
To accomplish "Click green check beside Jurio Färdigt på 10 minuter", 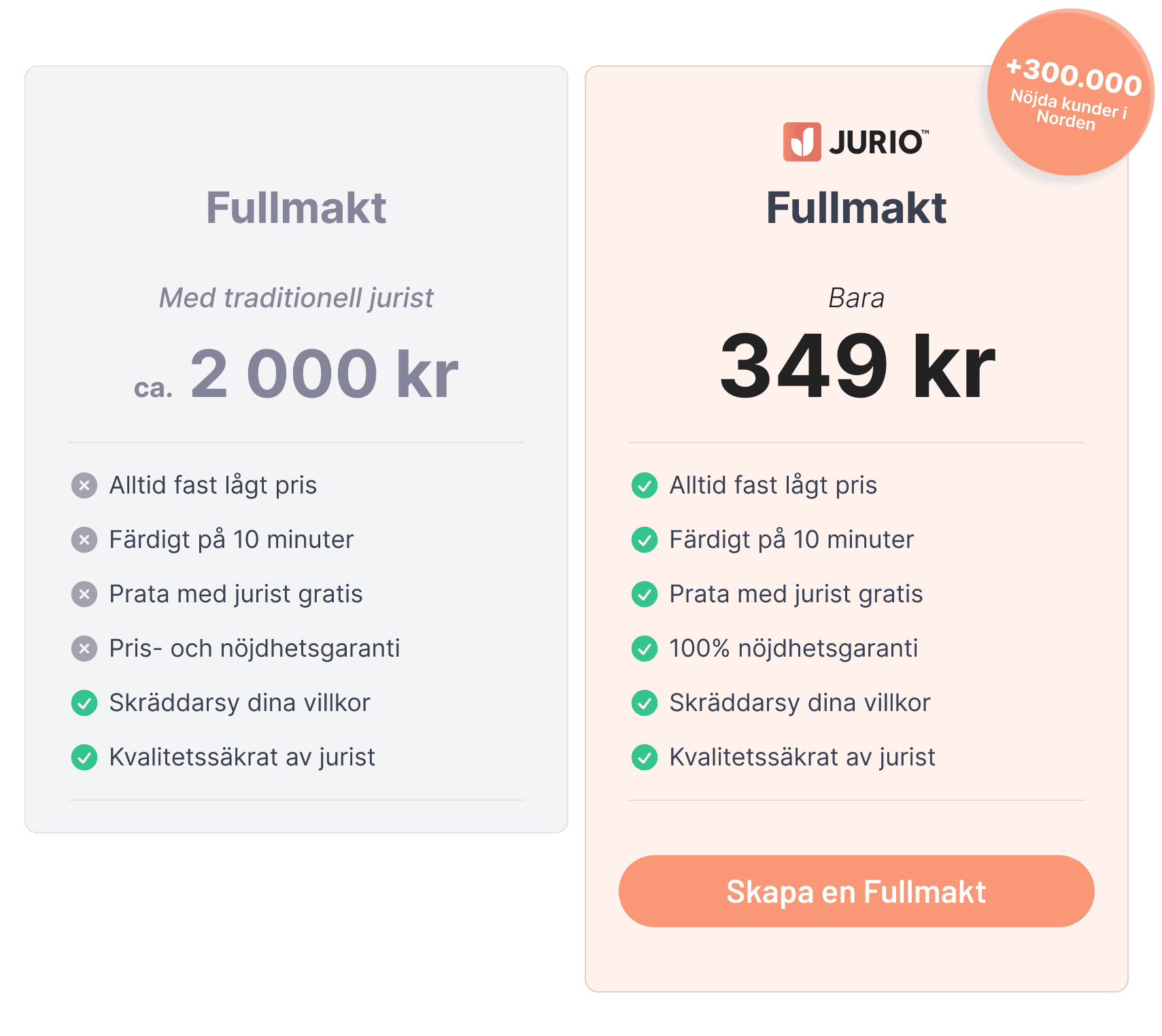I will click(x=645, y=540).
